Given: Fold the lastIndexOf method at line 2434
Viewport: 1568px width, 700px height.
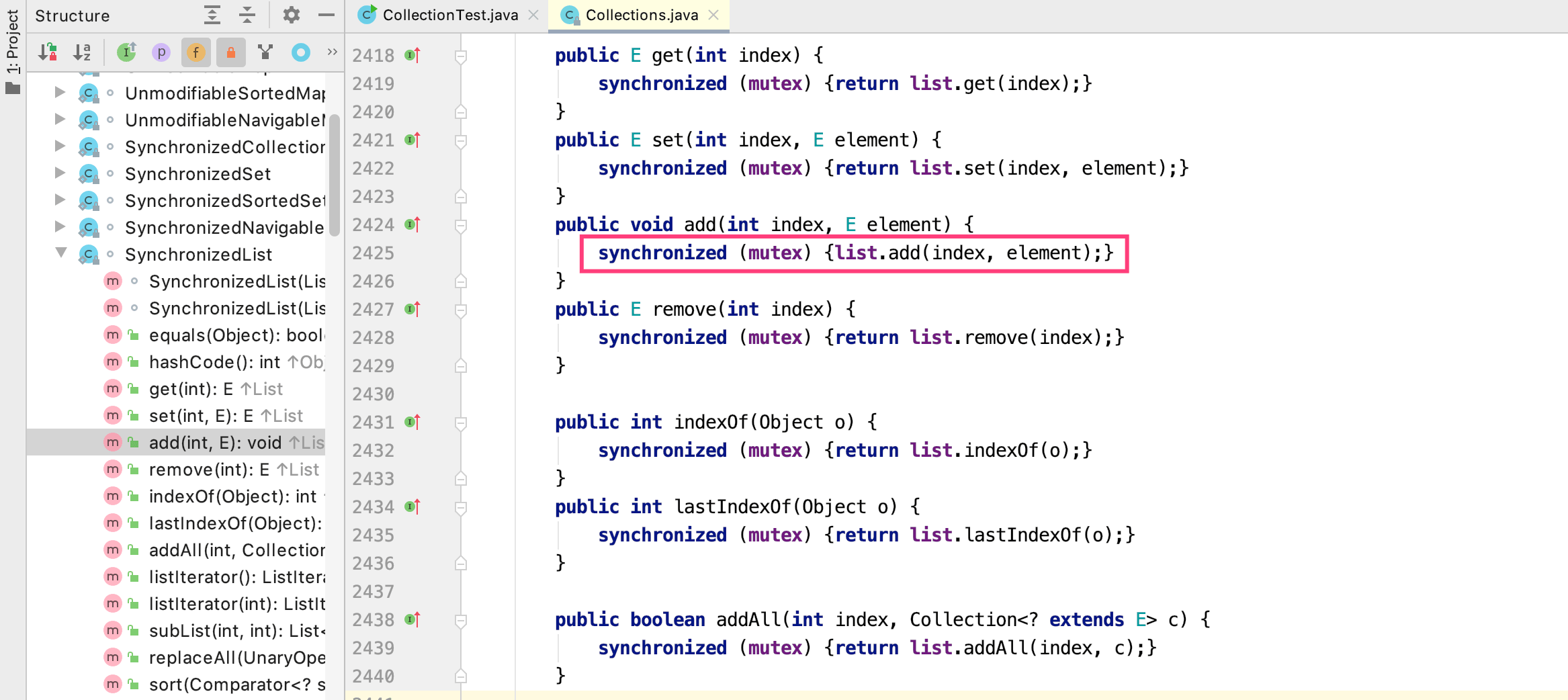Looking at the screenshot, I should click(x=461, y=508).
